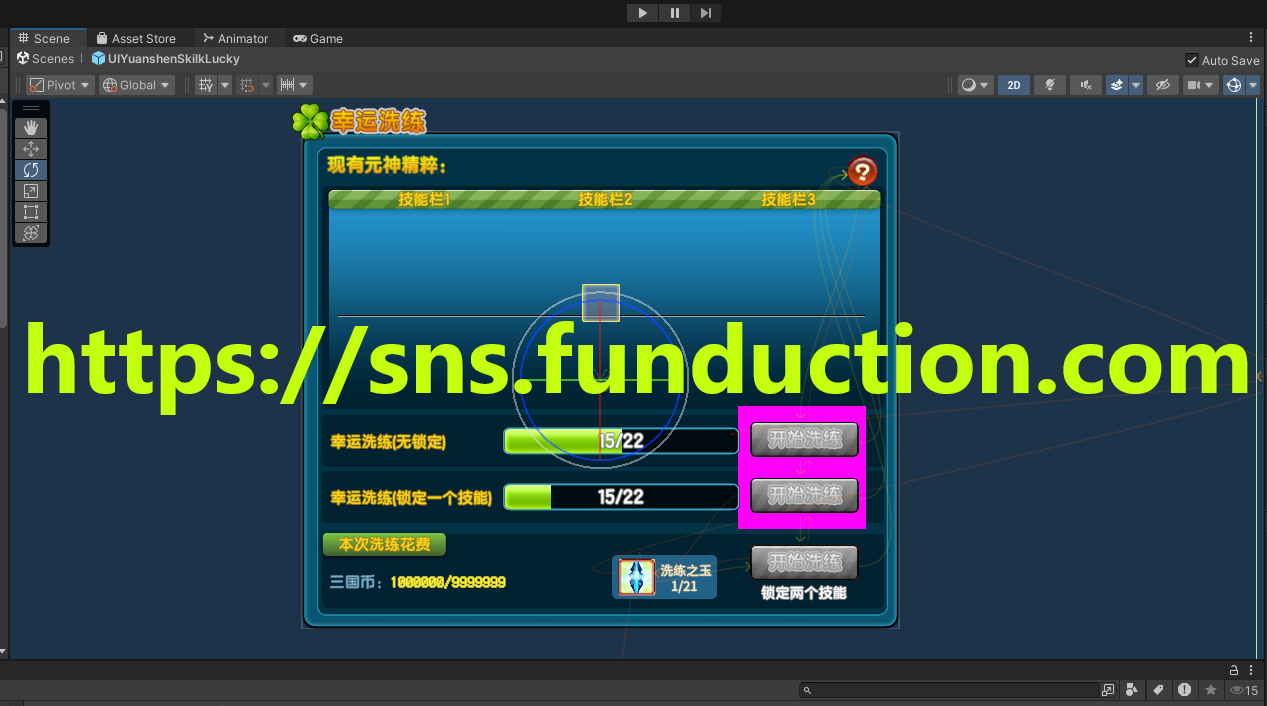Toggle scene audio mute
The width and height of the screenshot is (1267, 706).
click(1086, 85)
